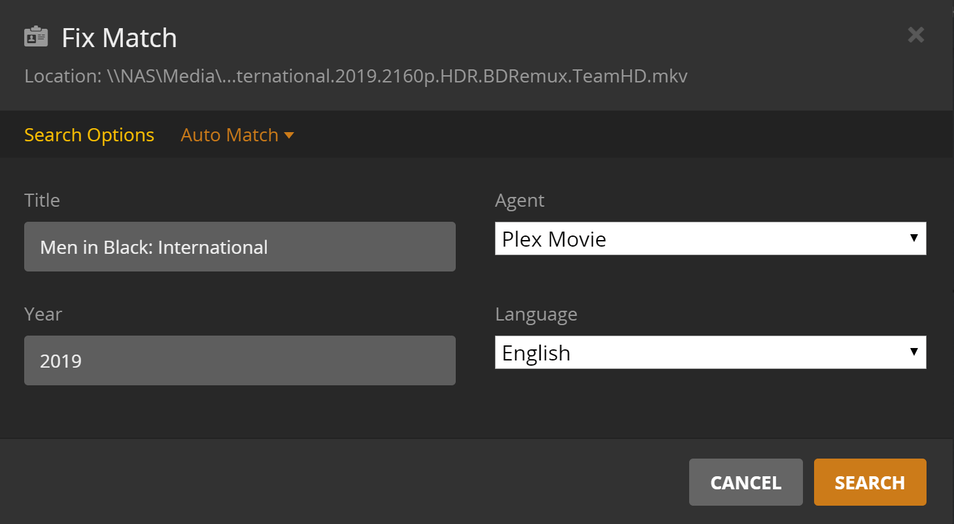Screen dimensions: 954x524
Task: Click the Year field label
Action: (43, 314)
